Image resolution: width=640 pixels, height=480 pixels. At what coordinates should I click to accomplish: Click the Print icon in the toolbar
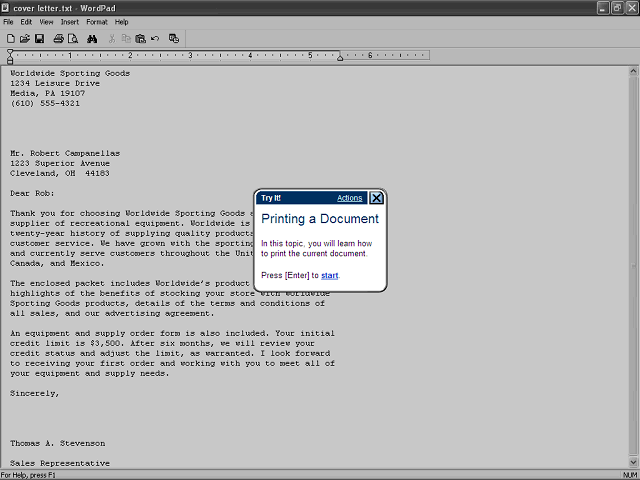click(59, 39)
